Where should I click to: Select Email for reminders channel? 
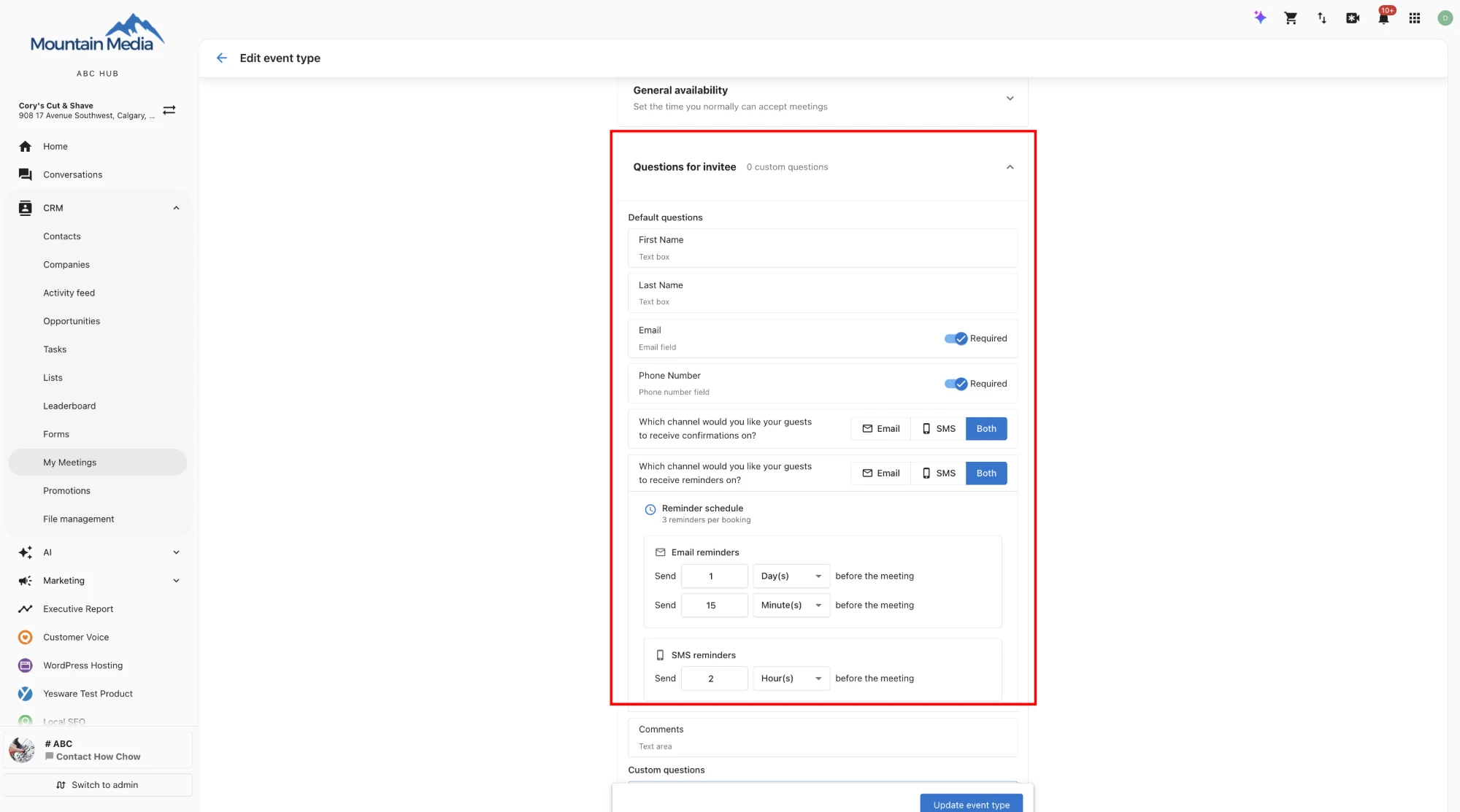click(880, 473)
